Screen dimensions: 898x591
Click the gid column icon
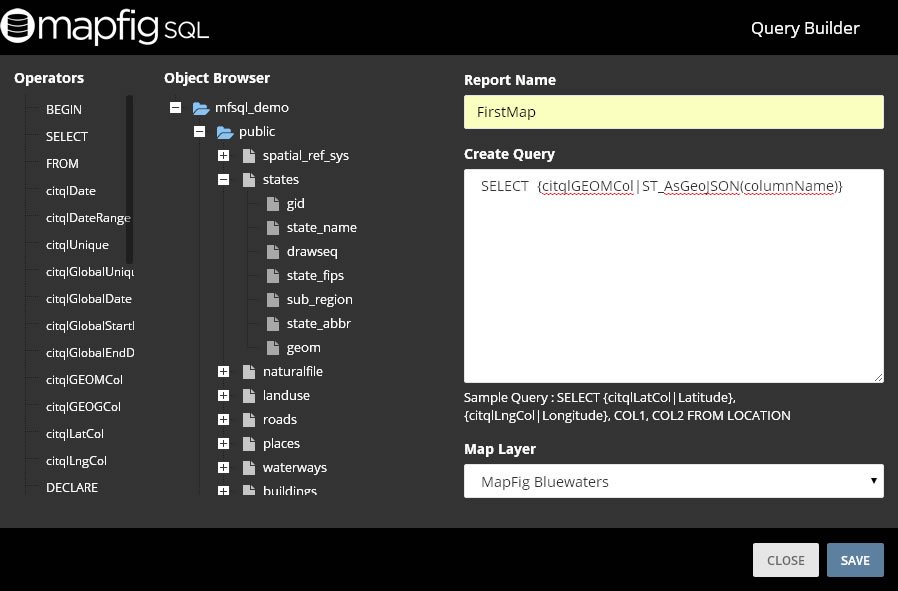(x=273, y=203)
